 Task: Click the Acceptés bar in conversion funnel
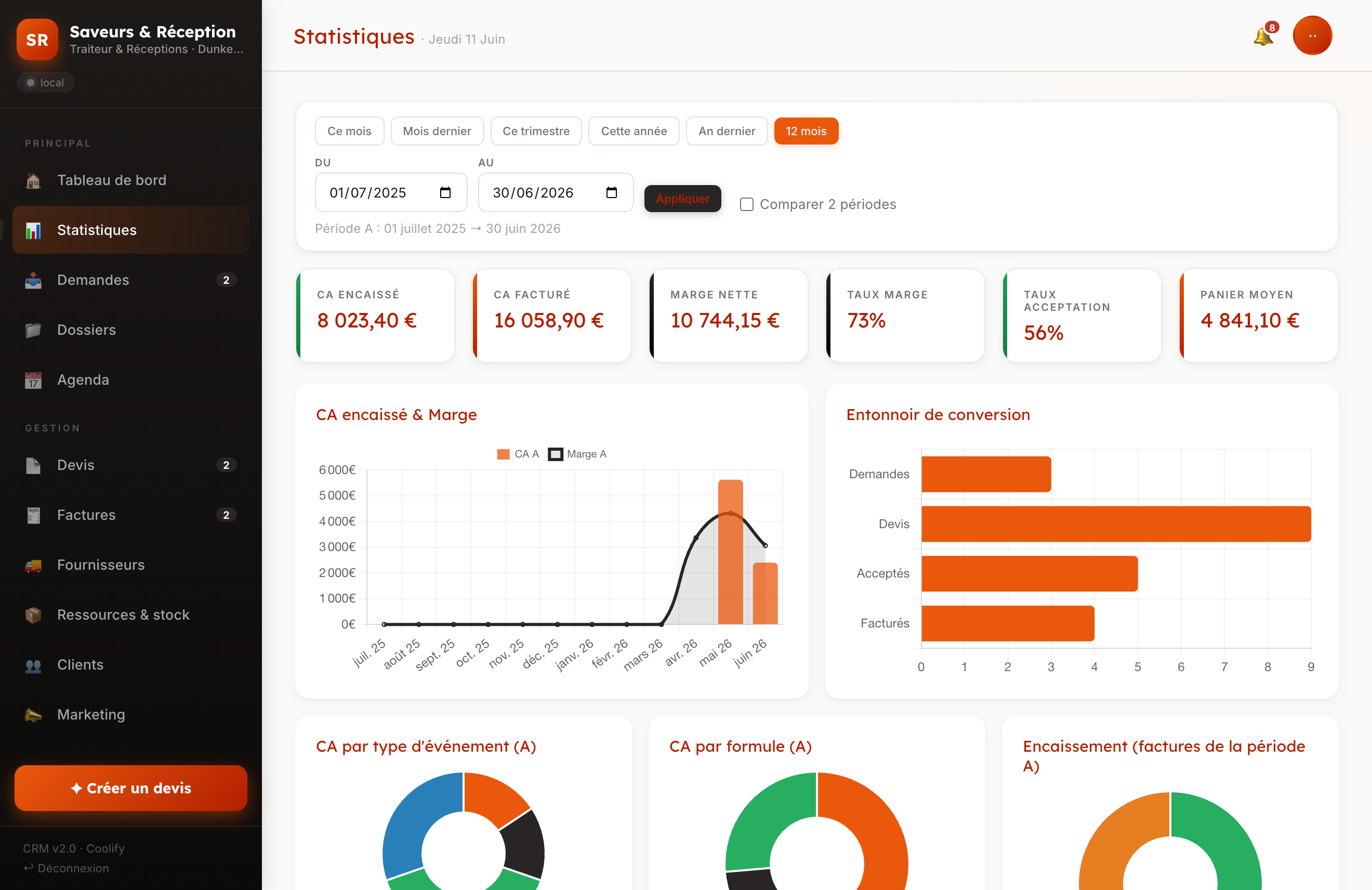[1029, 573]
